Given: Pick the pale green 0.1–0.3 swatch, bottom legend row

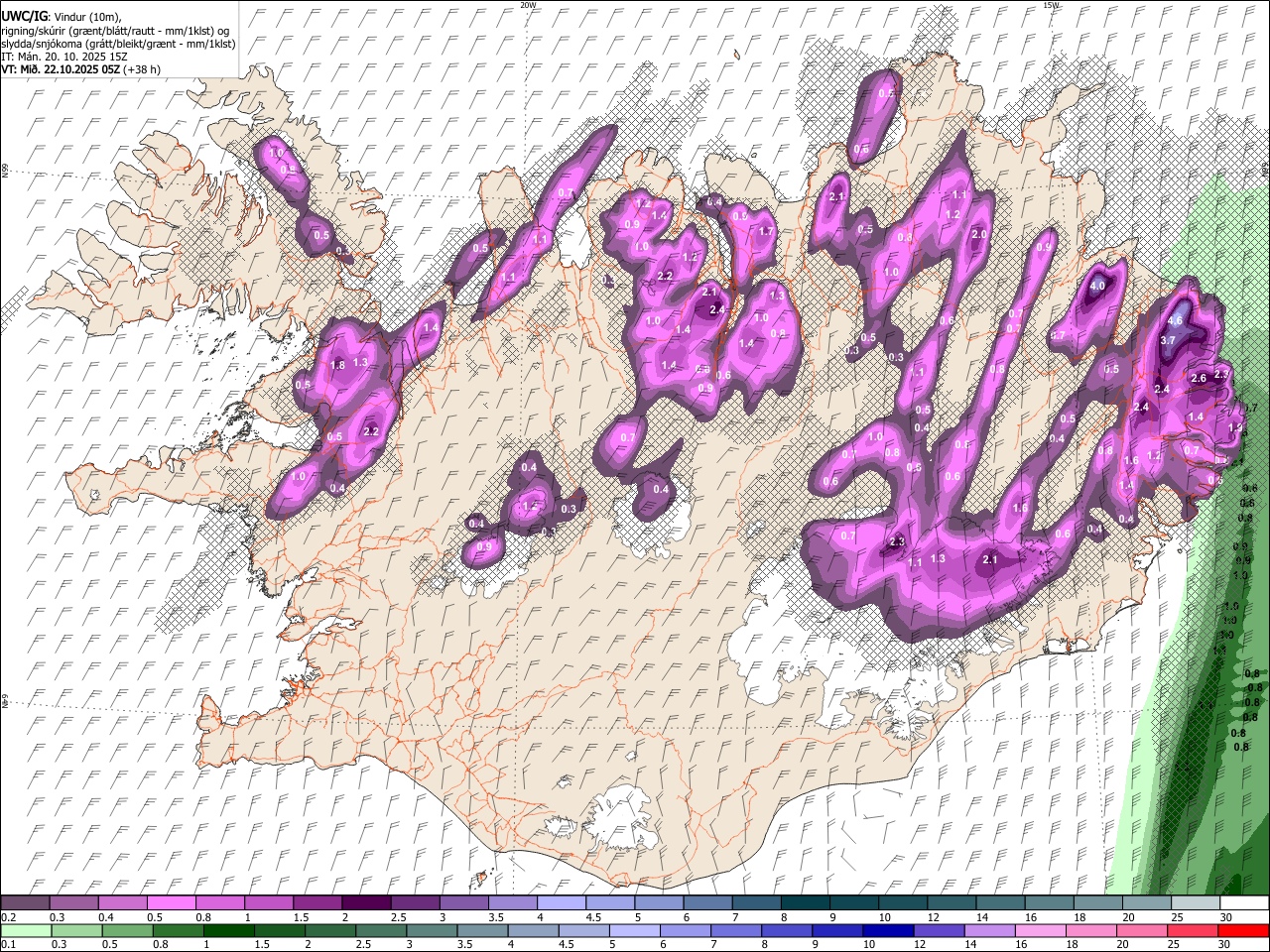Looking at the screenshot, I should tap(25, 930).
